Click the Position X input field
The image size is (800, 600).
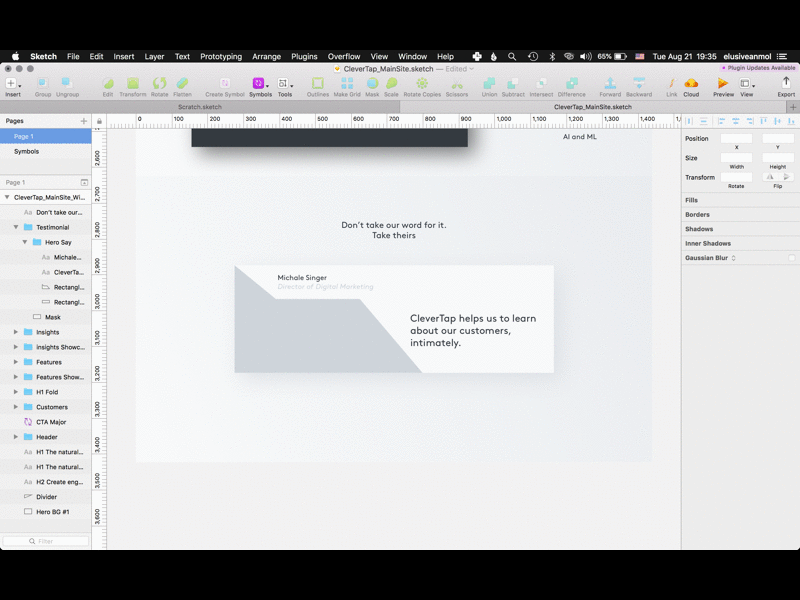[736, 138]
